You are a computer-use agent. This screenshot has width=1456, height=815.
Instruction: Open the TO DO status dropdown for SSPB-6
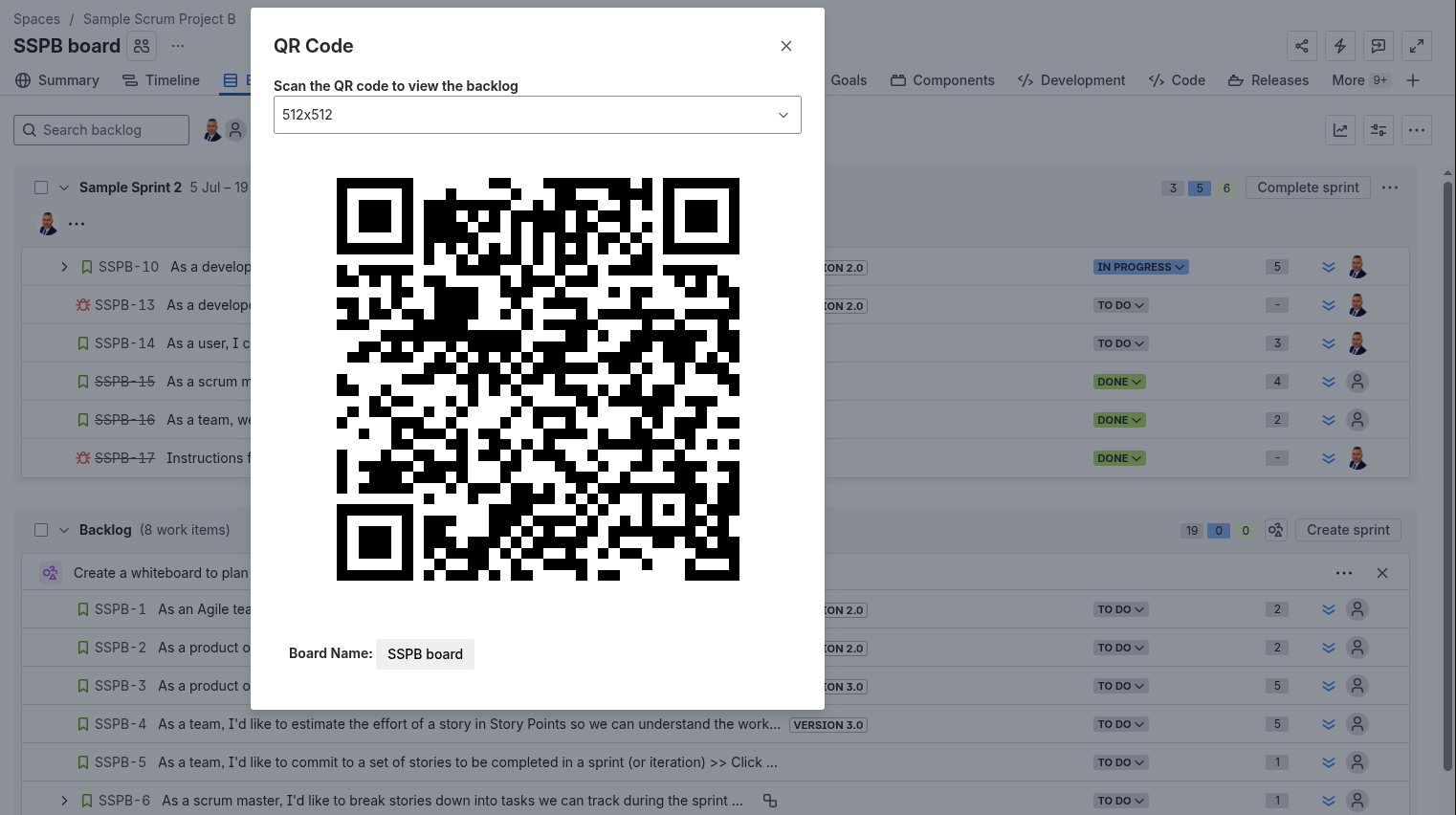click(1121, 801)
